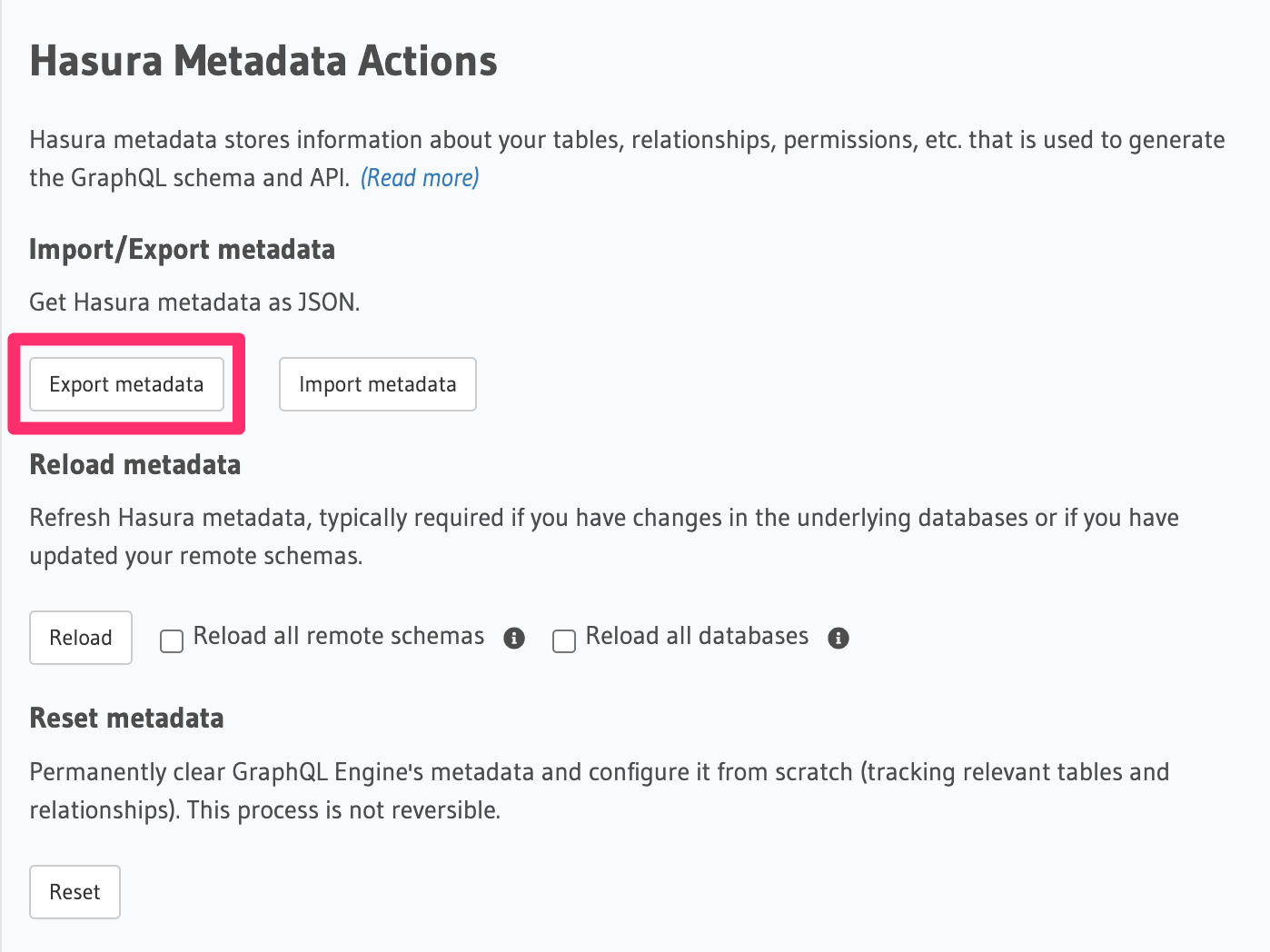The height and width of the screenshot is (952, 1270).
Task: Trigger a metadata refresh with Reload
Action: click(x=80, y=637)
